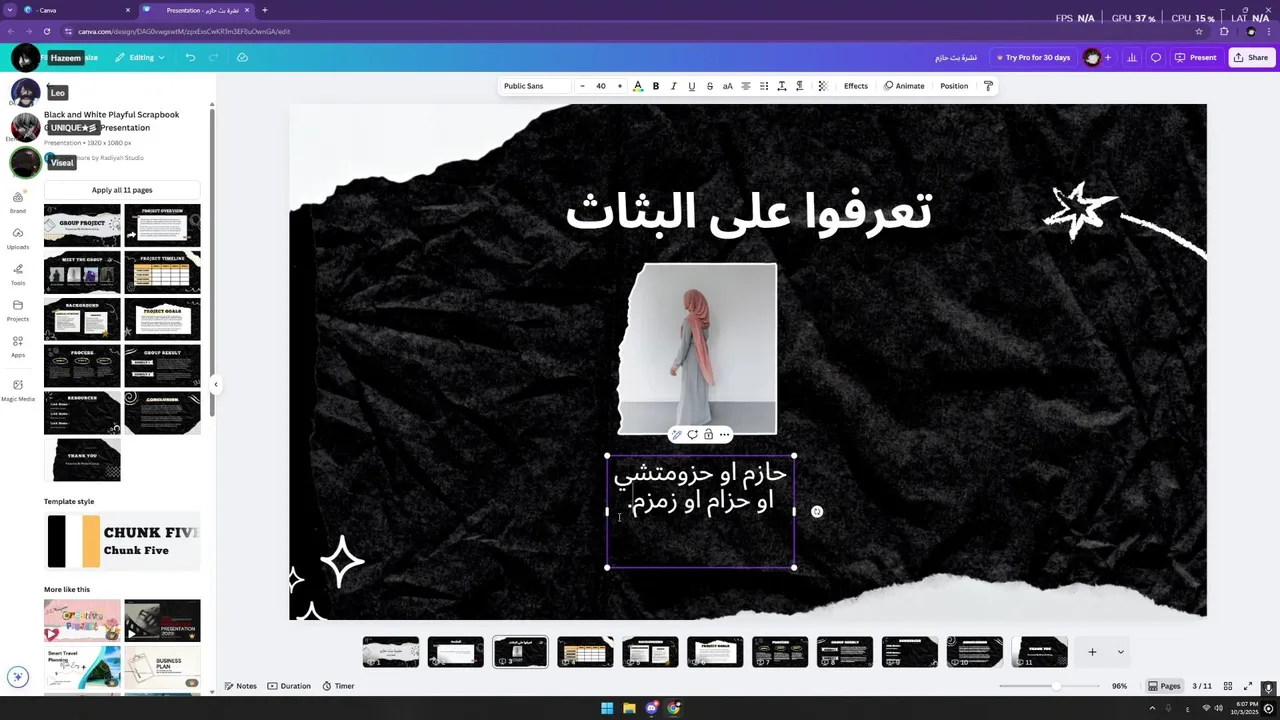Toggle bold formatting
This screenshot has height=720, width=1280.
pyautogui.click(x=656, y=86)
